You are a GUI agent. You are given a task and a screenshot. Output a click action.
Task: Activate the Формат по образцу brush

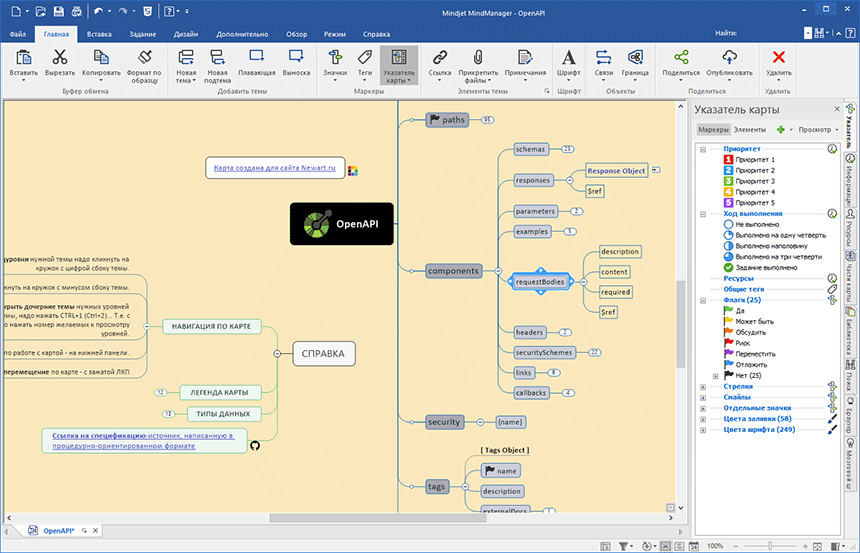click(x=144, y=57)
